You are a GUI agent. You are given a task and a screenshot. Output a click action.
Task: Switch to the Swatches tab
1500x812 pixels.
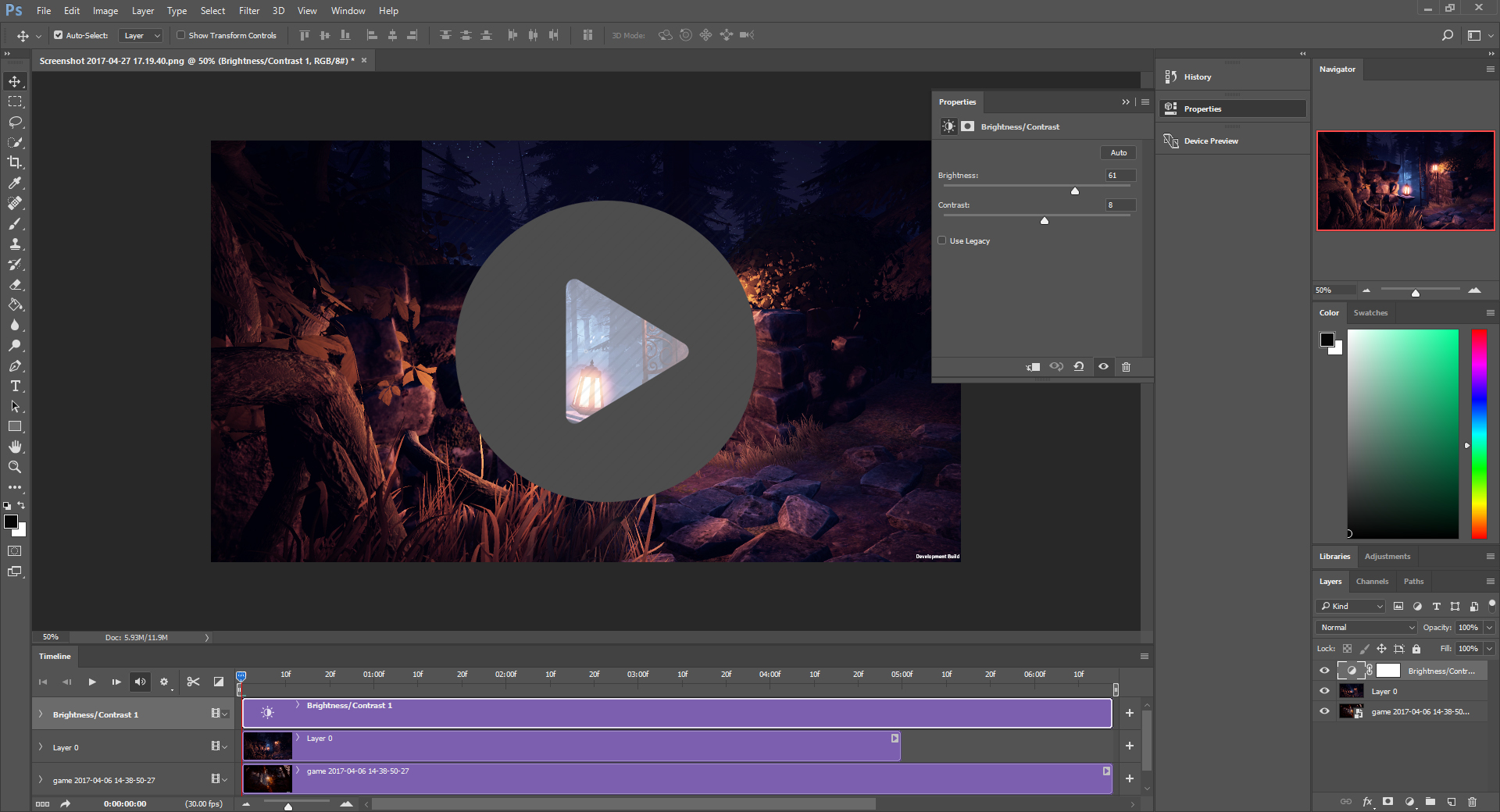[1370, 313]
